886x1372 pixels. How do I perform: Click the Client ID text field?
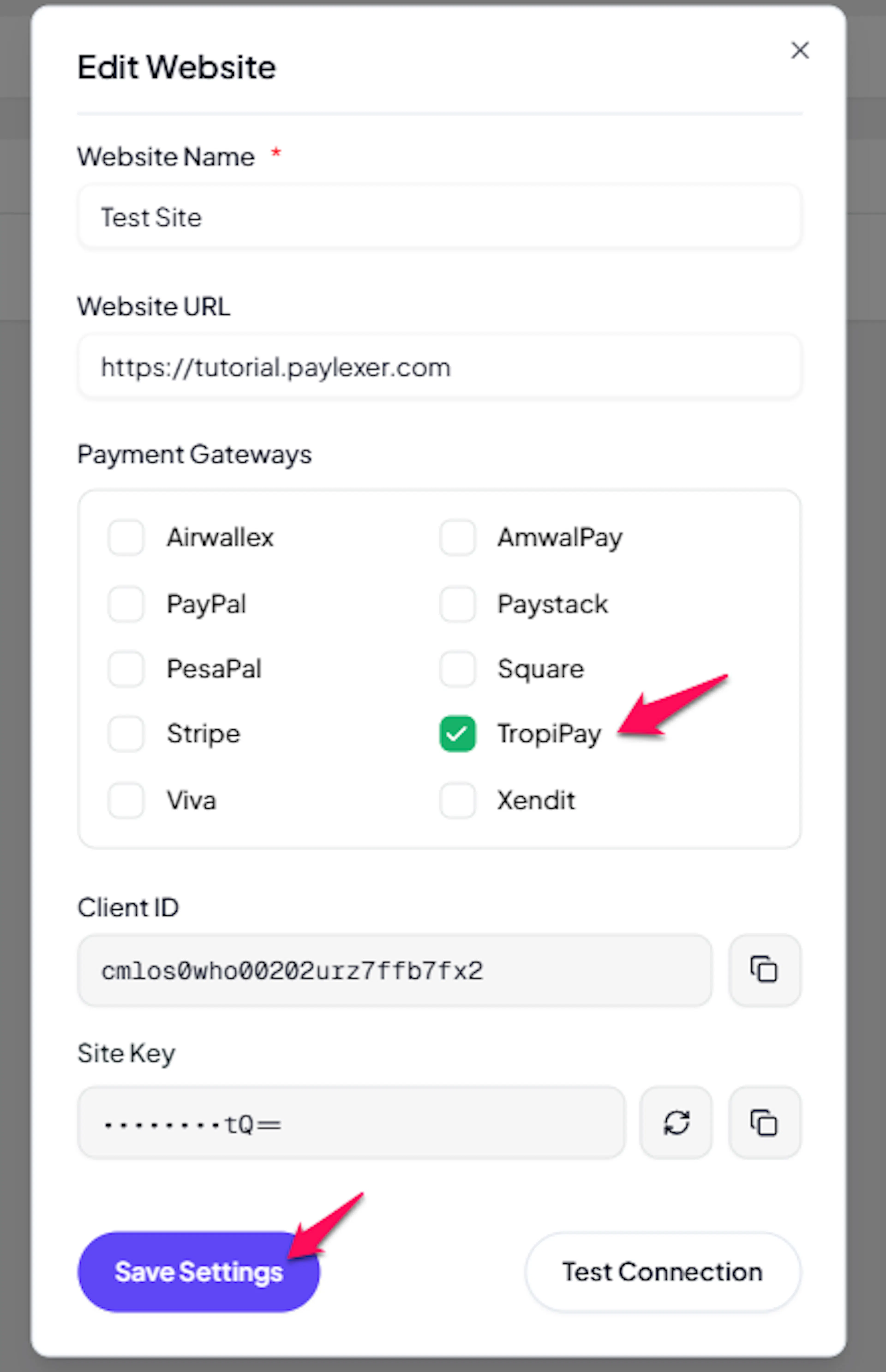click(x=395, y=970)
